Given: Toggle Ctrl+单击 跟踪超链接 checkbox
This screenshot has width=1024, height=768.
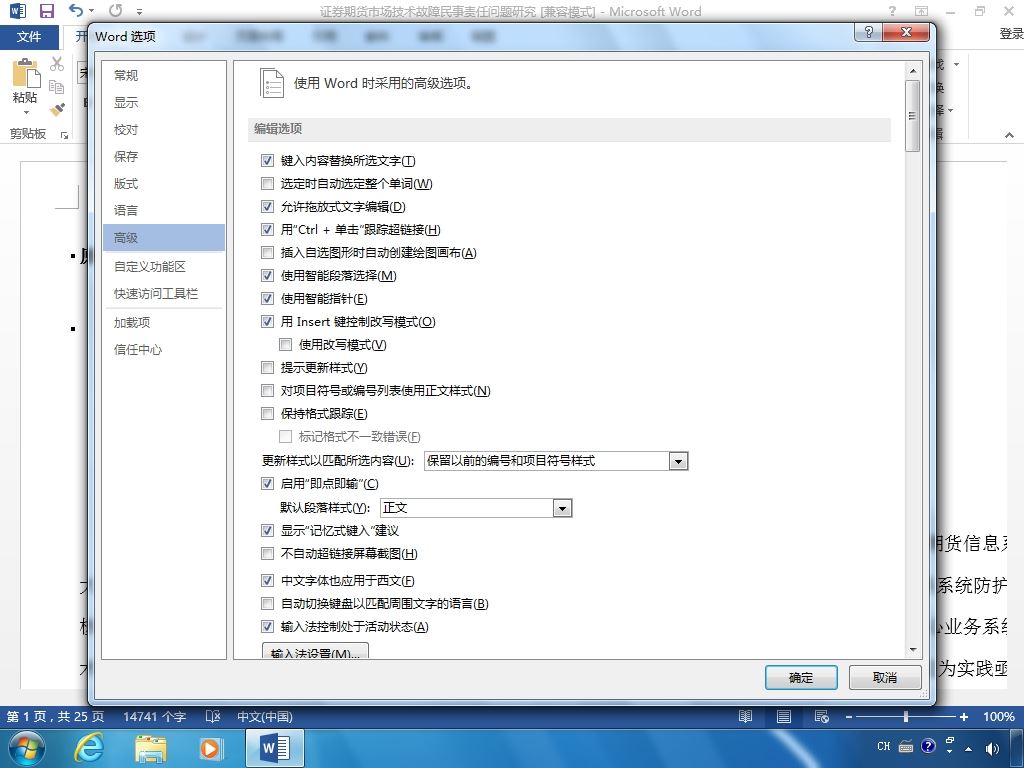Looking at the screenshot, I should tap(267, 229).
